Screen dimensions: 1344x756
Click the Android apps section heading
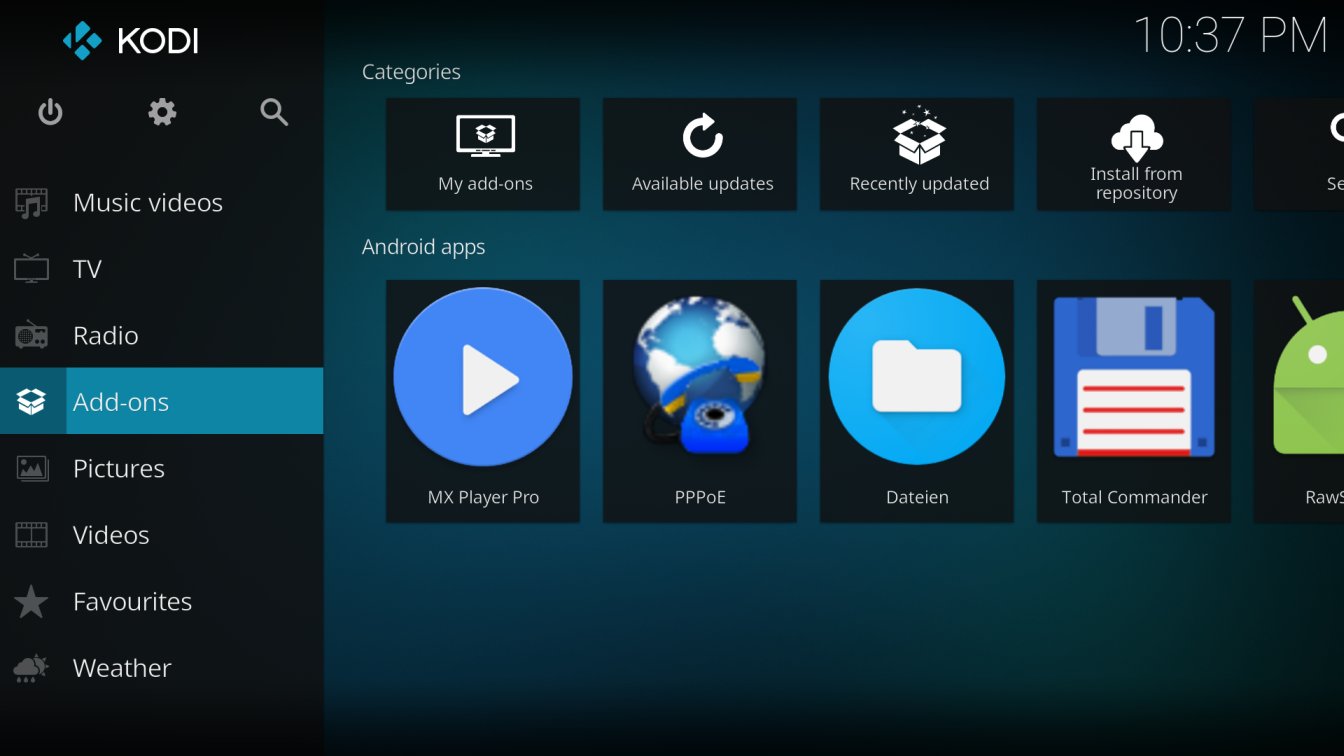[x=423, y=247]
